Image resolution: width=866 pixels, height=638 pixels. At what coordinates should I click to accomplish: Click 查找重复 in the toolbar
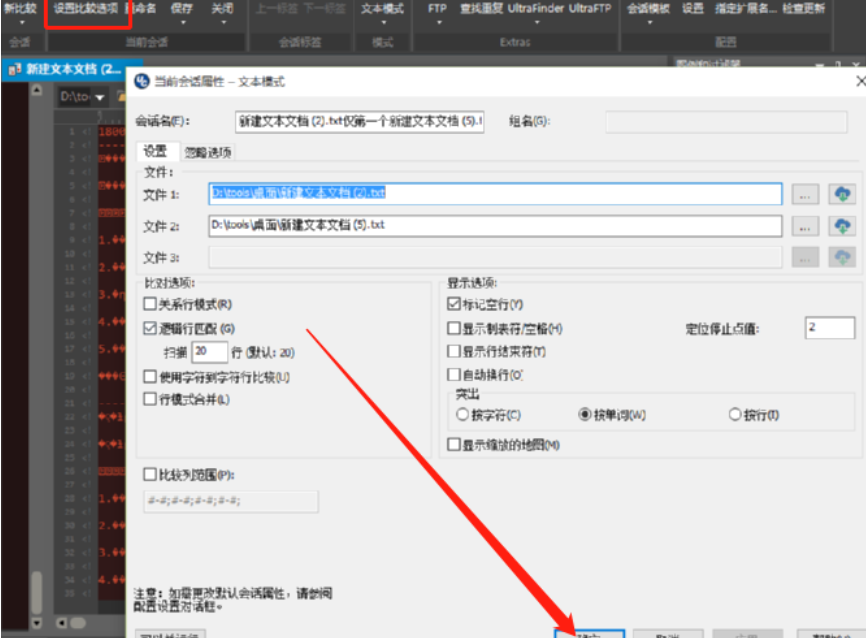coord(481,8)
